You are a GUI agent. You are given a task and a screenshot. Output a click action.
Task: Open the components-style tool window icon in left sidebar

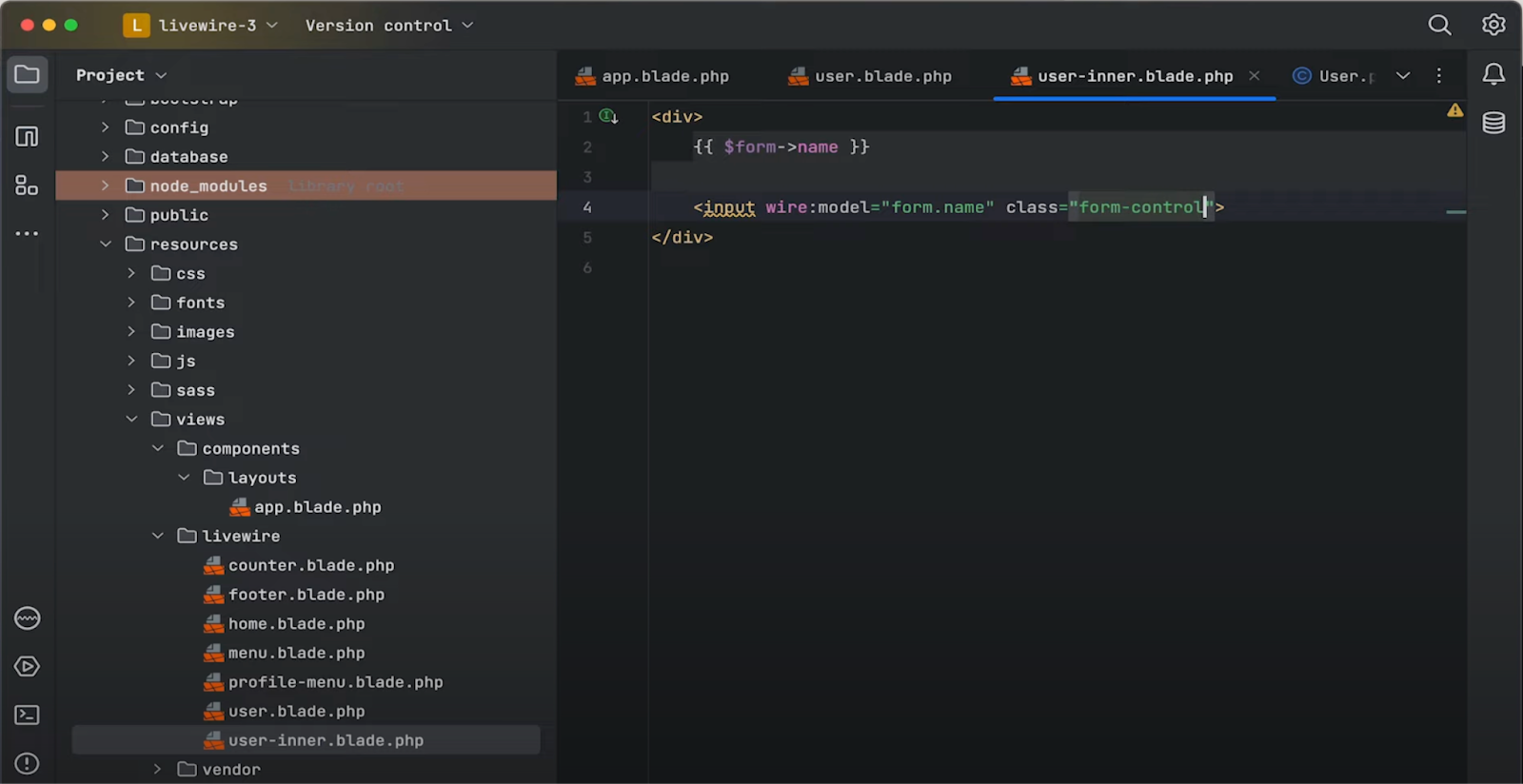pos(27,185)
